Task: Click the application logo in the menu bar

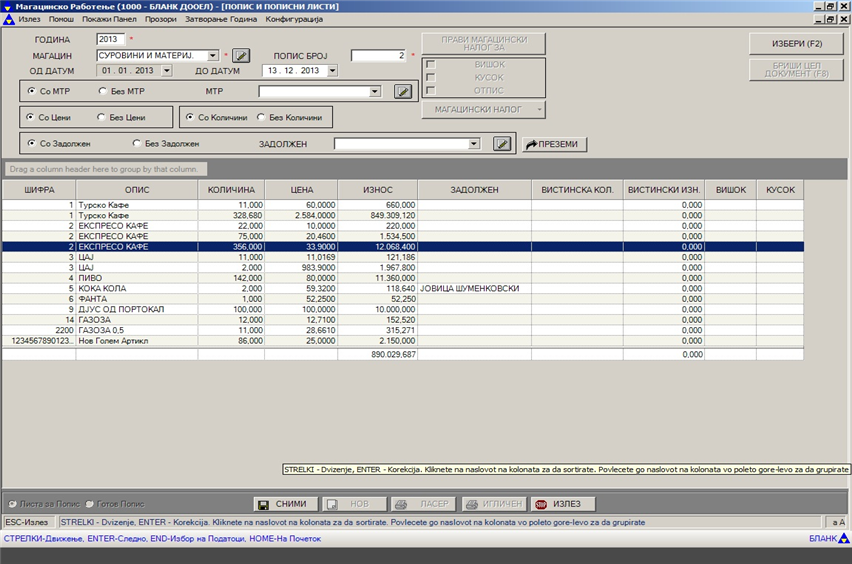Action: (9, 20)
